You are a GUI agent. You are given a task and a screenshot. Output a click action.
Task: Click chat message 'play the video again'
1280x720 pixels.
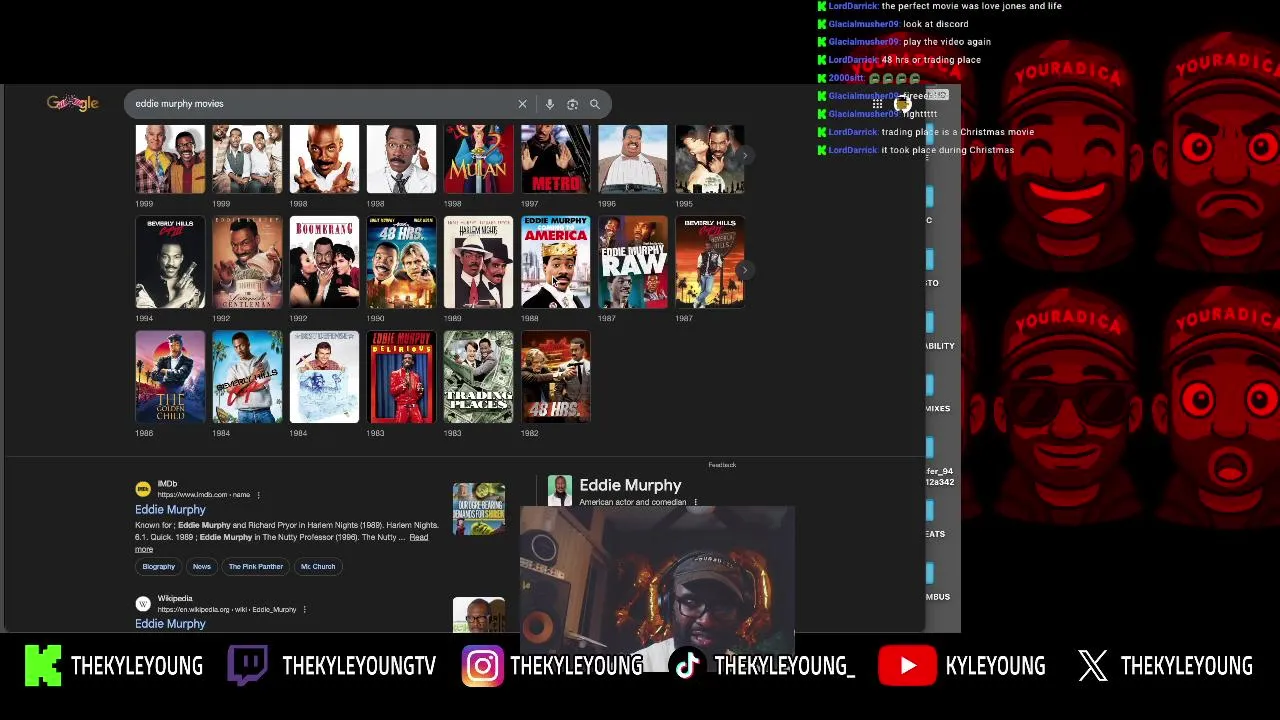coord(946,42)
